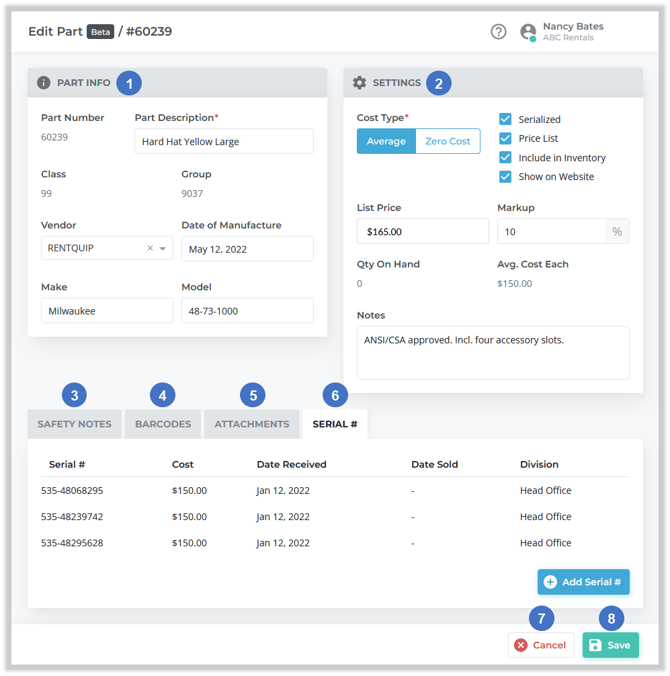The height and width of the screenshot is (676, 670).
Task: Select the Zero Cost cost type
Action: pyautogui.click(x=447, y=141)
